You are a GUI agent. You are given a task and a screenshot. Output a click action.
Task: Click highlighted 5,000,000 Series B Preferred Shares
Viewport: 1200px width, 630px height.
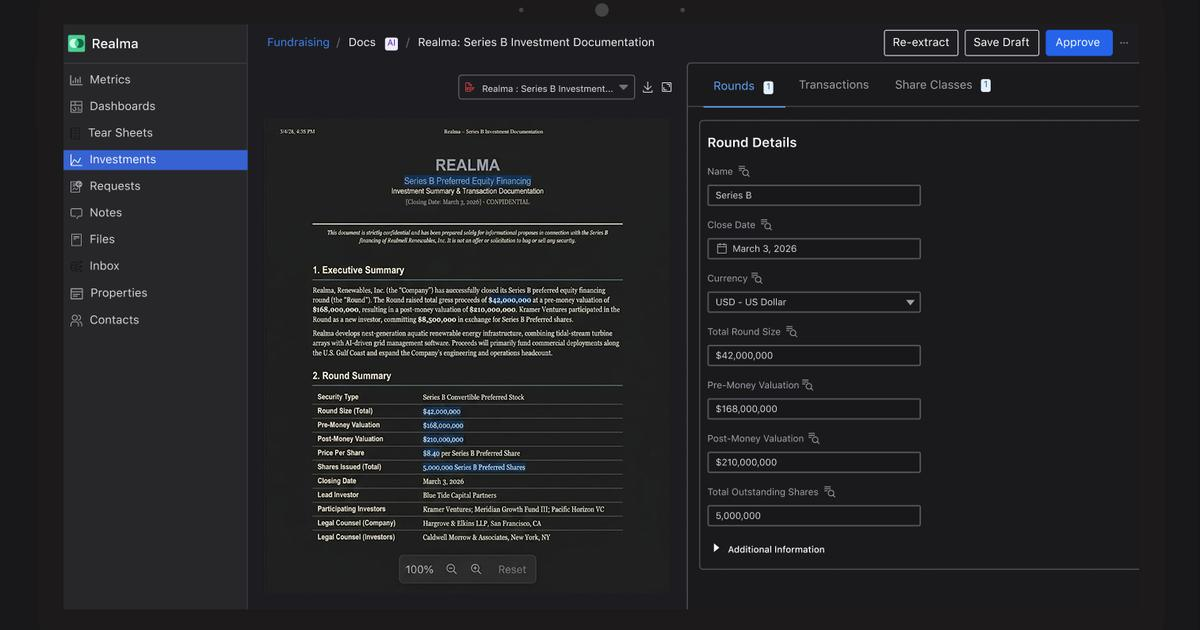pyautogui.click(x=474, y=467)
